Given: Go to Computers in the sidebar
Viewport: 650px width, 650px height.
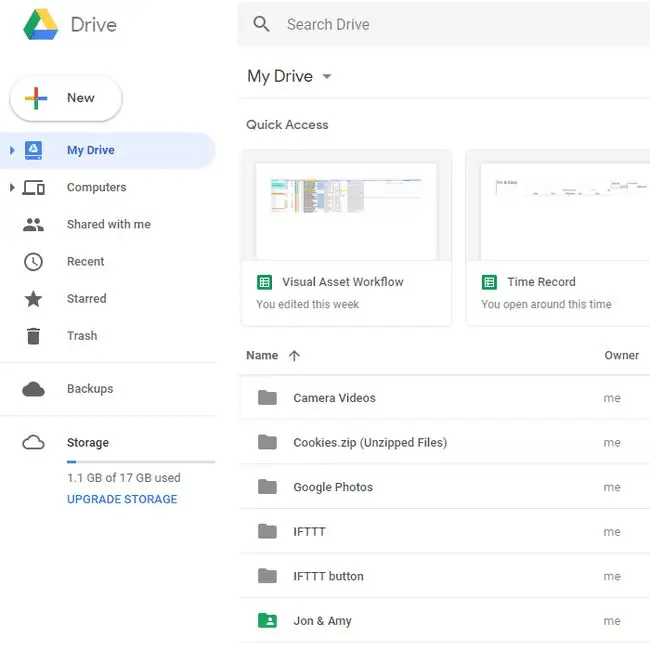Looking at the screenshot, I should point(97,187).
